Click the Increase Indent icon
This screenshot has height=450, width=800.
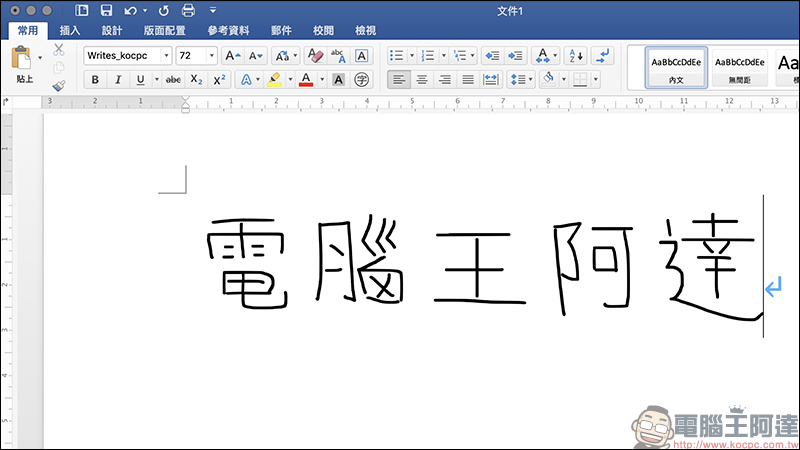pyautogui.click(x=515, y=56)
